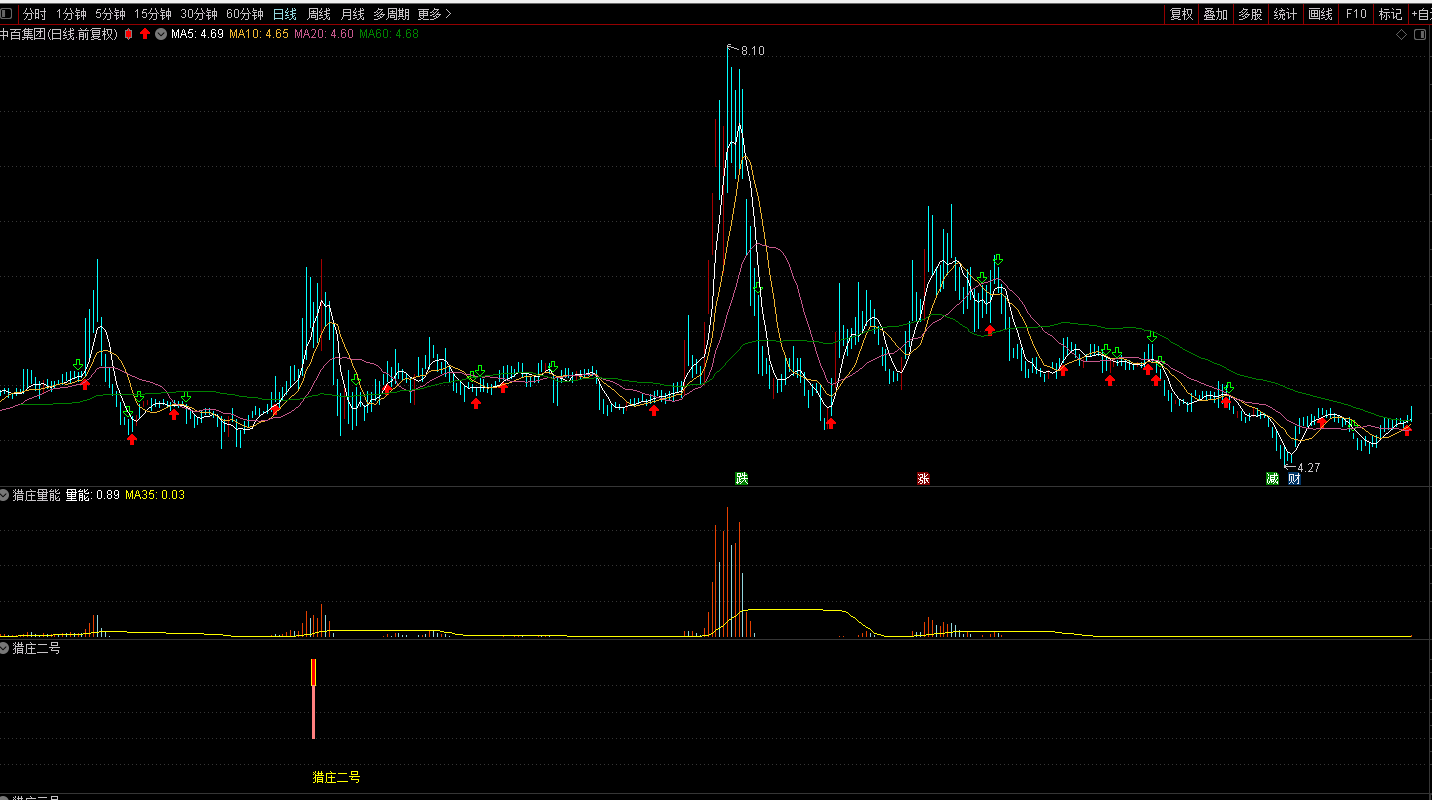Click the red 涨 marker on timeline
The image size is (1432, 800).
click(x=923, y=479)
